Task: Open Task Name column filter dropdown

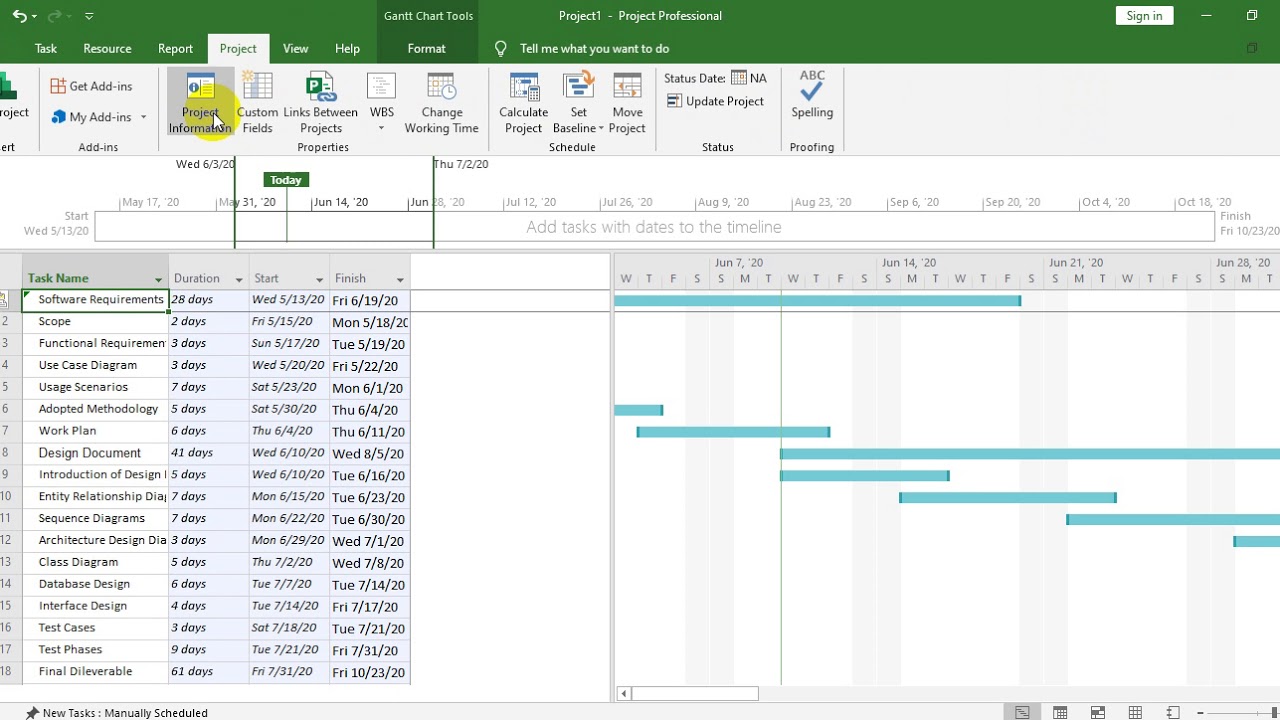Action: [x=158, y=279]
